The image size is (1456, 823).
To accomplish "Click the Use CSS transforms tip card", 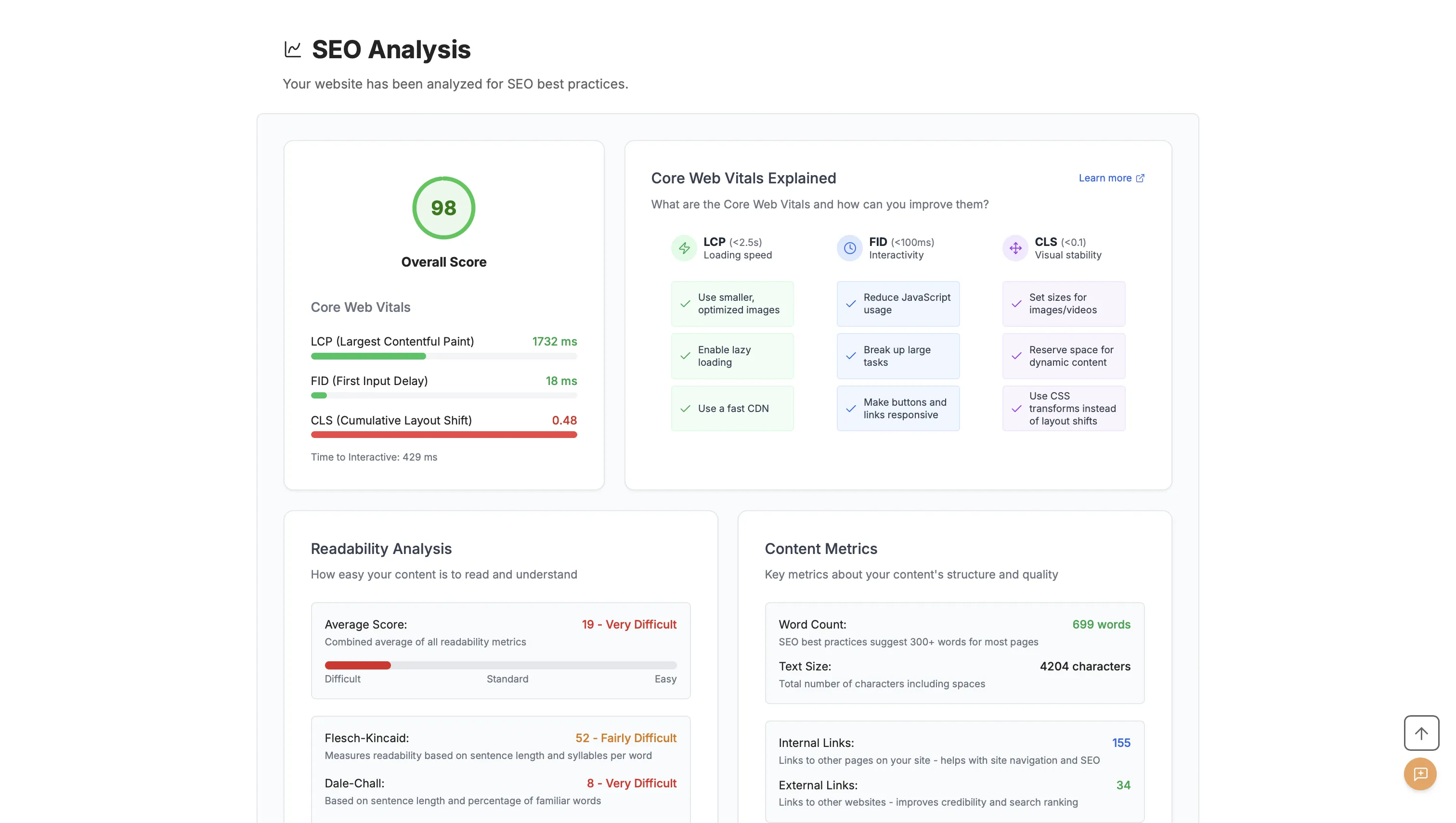I will tap(1064, 409).
